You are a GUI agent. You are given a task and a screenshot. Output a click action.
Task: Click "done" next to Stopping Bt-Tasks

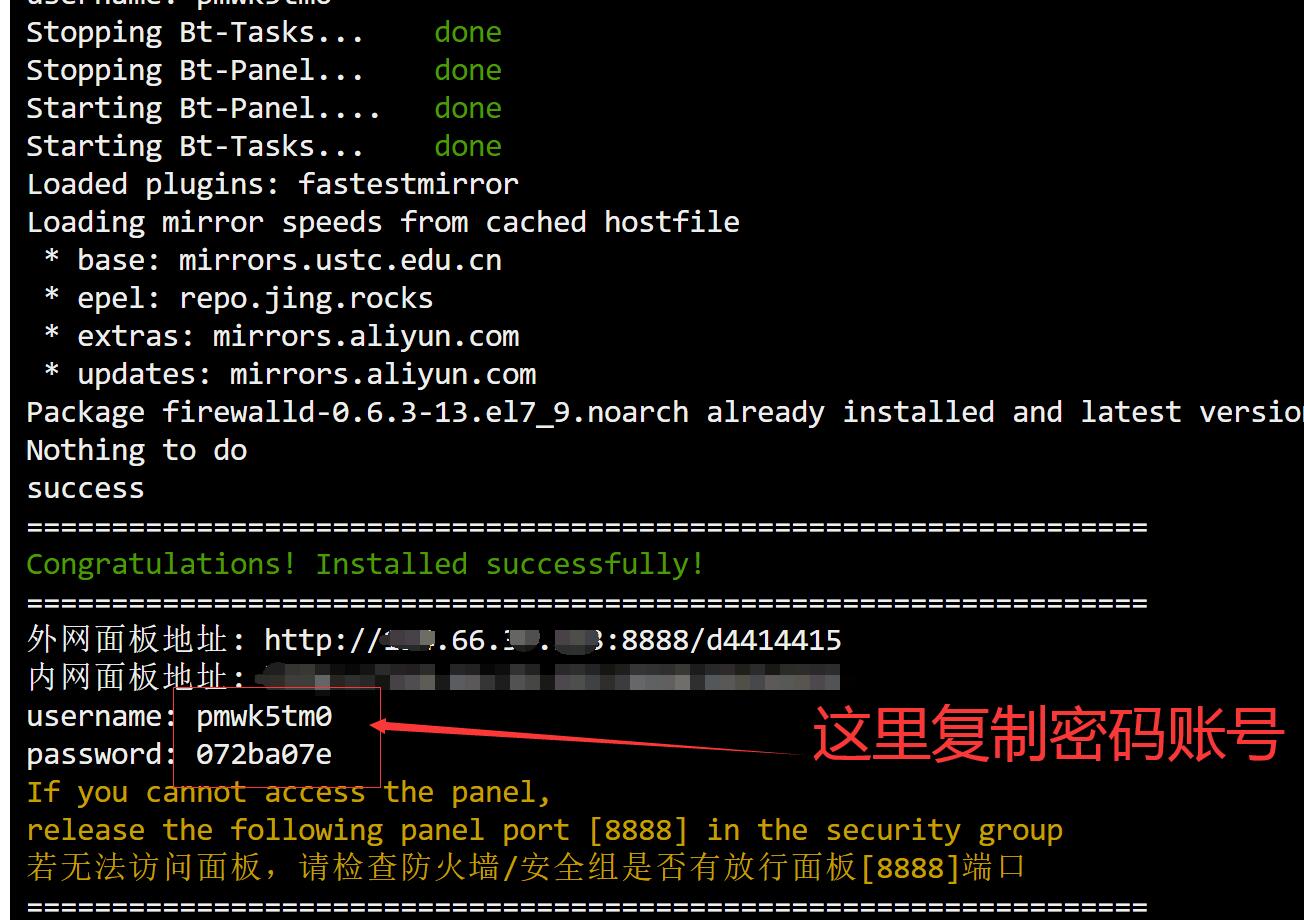467,32
